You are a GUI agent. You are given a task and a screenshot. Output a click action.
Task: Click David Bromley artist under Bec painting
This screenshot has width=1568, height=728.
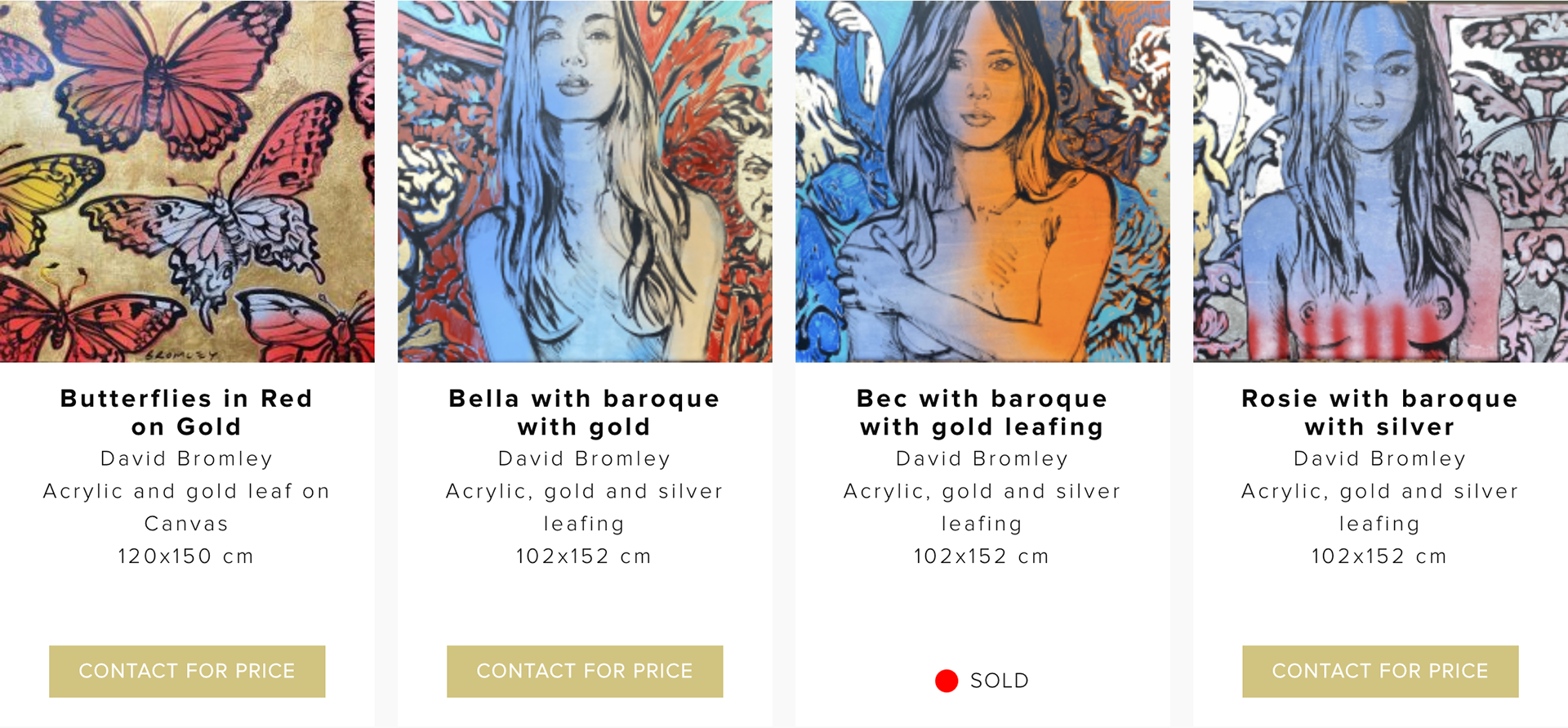pos(982,459)
